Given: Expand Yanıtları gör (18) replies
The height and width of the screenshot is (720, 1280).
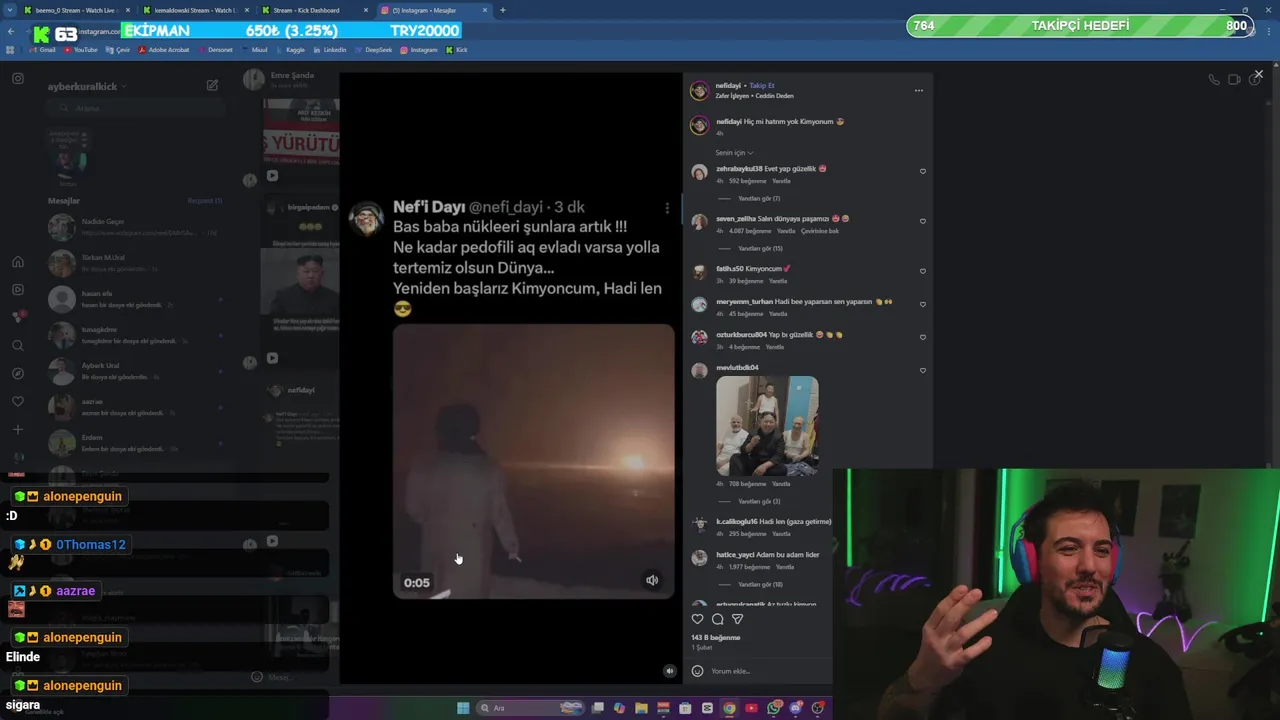Looking at the screenshot, I should pos(760,584).
